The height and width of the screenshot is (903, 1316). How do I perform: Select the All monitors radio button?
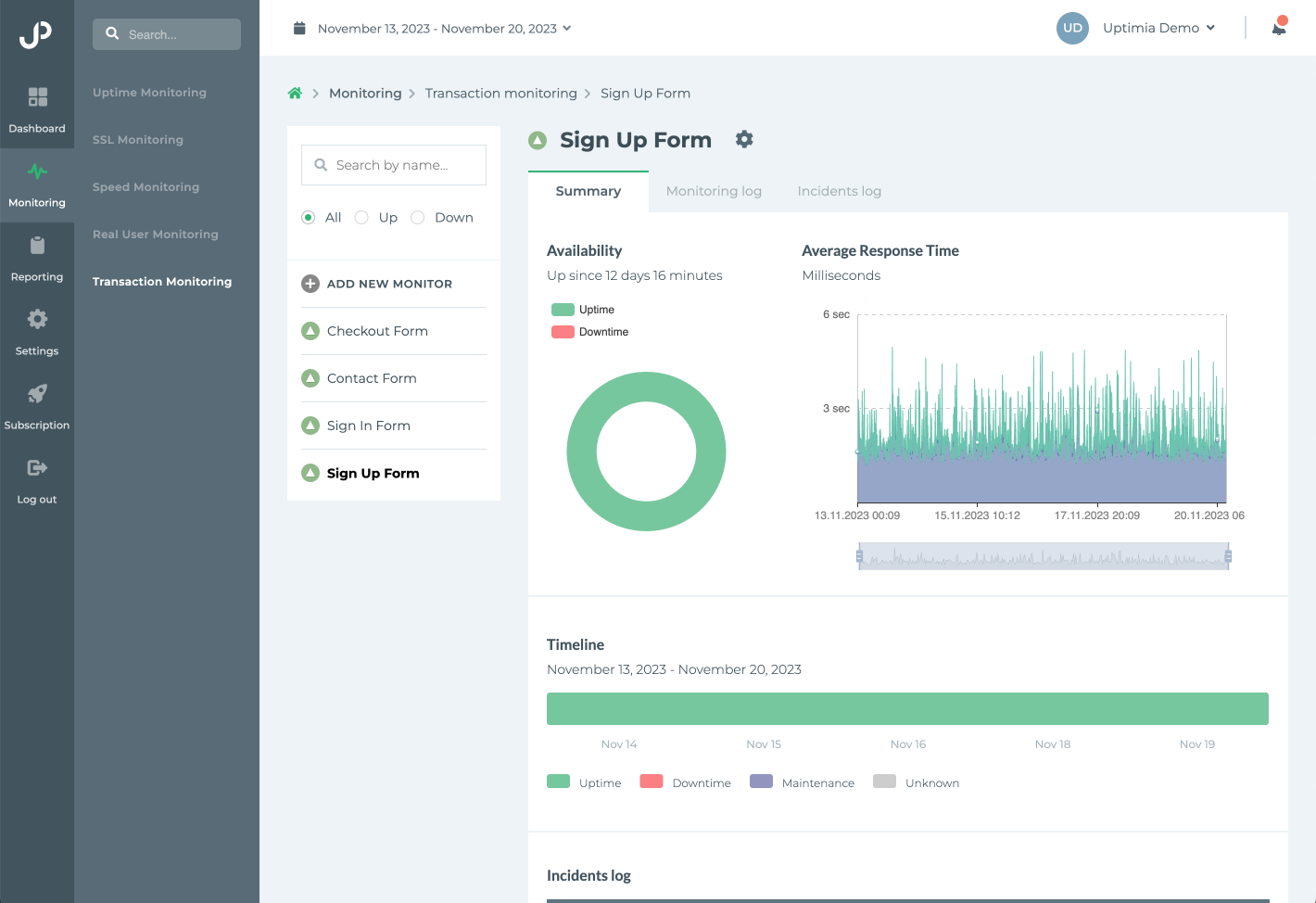[308, 217]
